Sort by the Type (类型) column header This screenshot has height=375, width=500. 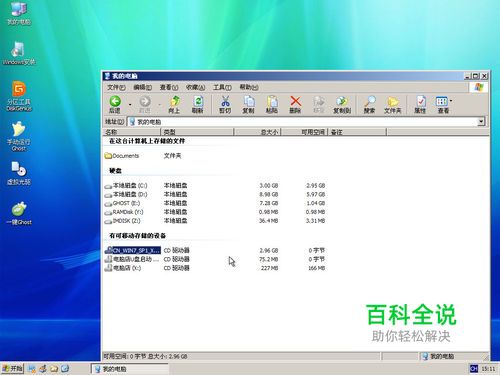197,132
